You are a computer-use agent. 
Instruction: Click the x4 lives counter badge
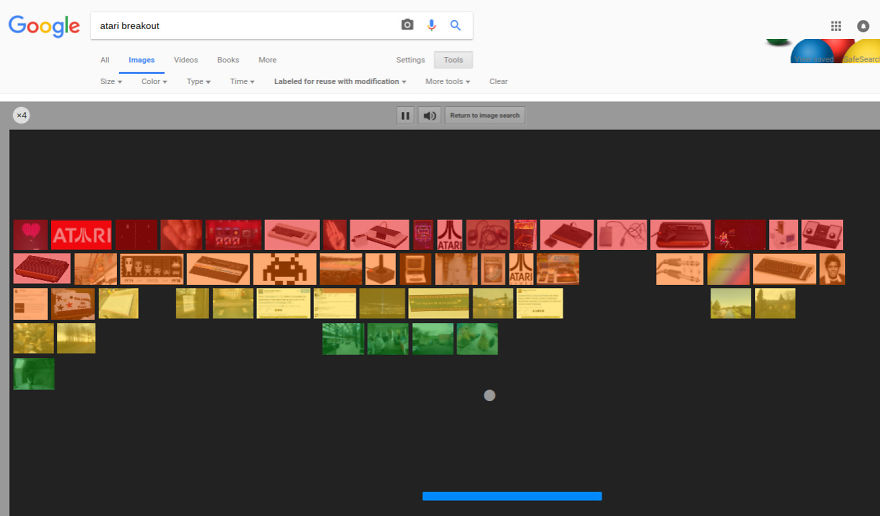(21, 116)
